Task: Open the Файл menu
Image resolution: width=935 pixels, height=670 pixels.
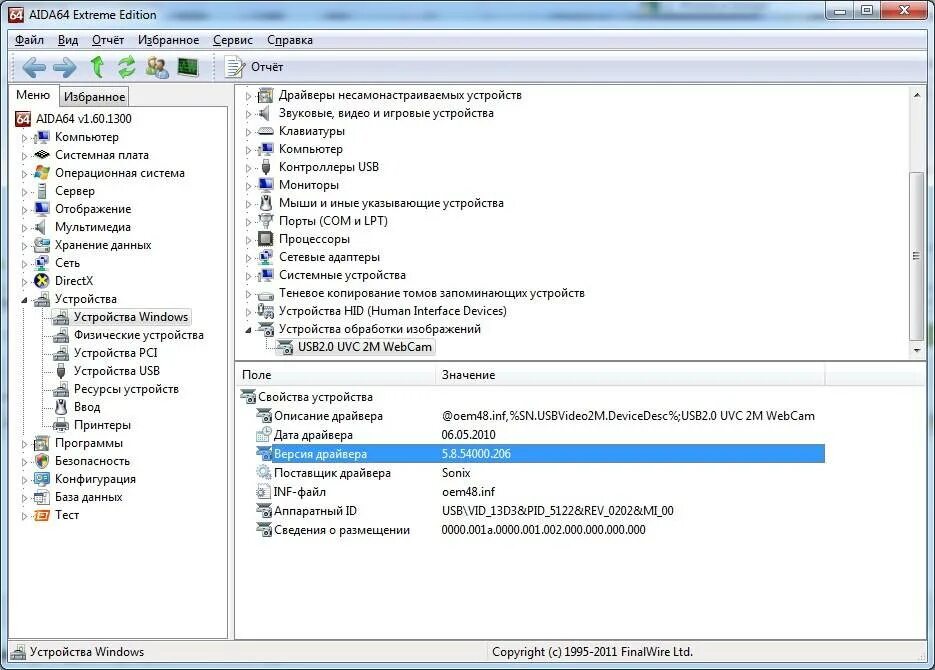Action: 29,40
